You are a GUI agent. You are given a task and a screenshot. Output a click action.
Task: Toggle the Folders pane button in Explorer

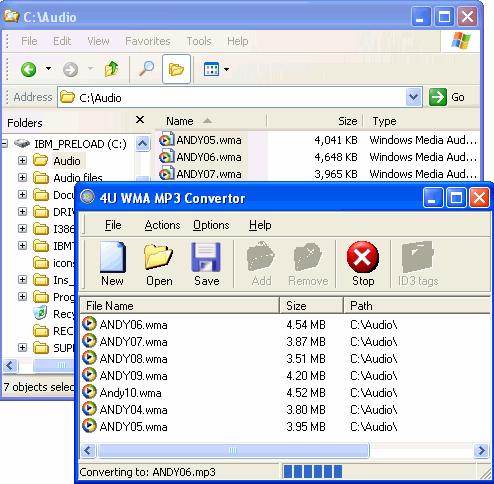coord(176,69)
